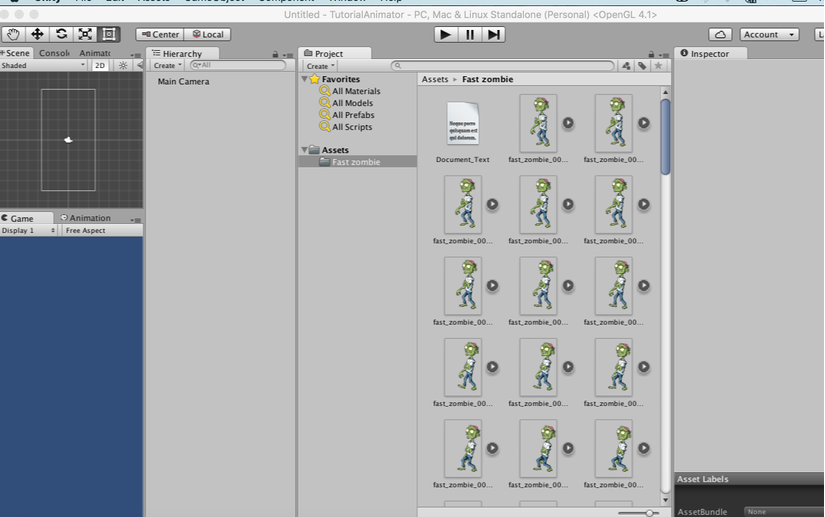
Task: Click the Step frame button
Action: click(494, 35)
